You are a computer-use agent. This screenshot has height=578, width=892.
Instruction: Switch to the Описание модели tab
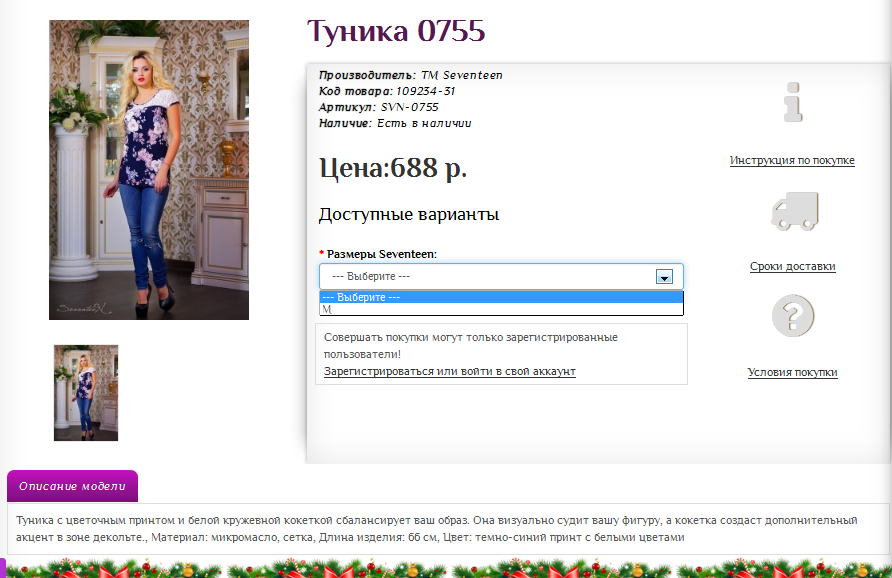(72, 486)
